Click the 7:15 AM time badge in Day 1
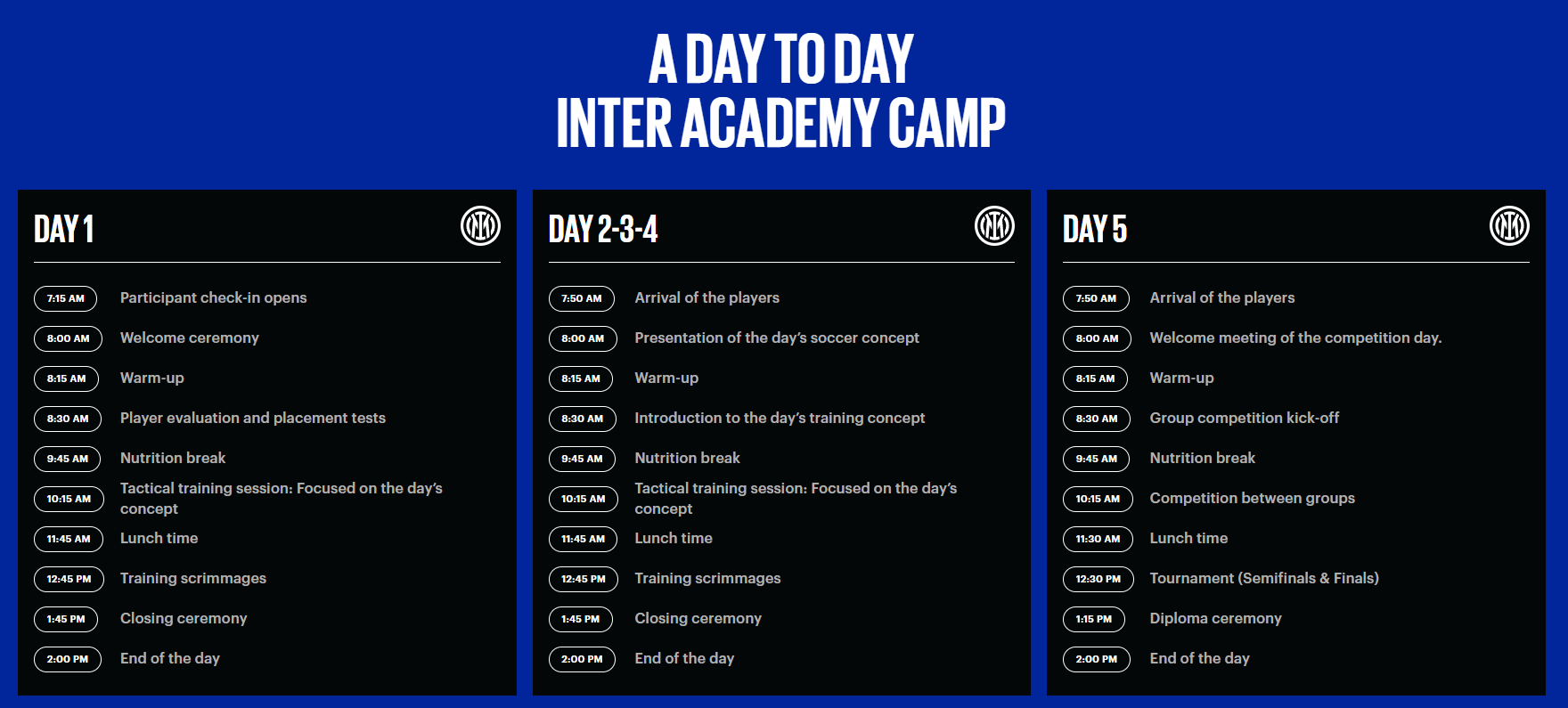Screen dimensions: 1568x708 coord(66,298)
